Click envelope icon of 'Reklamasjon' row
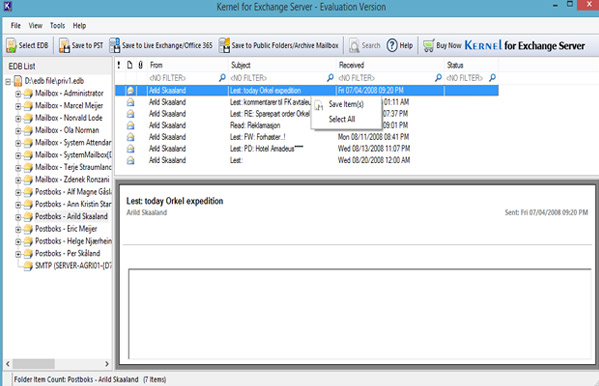The height and width of the screenshot is (386, 599). [131, 125]
